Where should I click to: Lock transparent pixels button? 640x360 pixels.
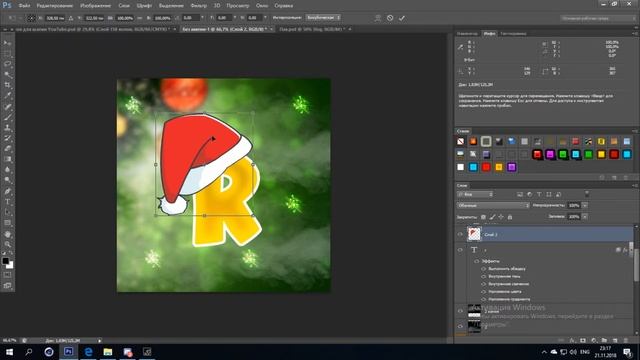click(483, 217)
